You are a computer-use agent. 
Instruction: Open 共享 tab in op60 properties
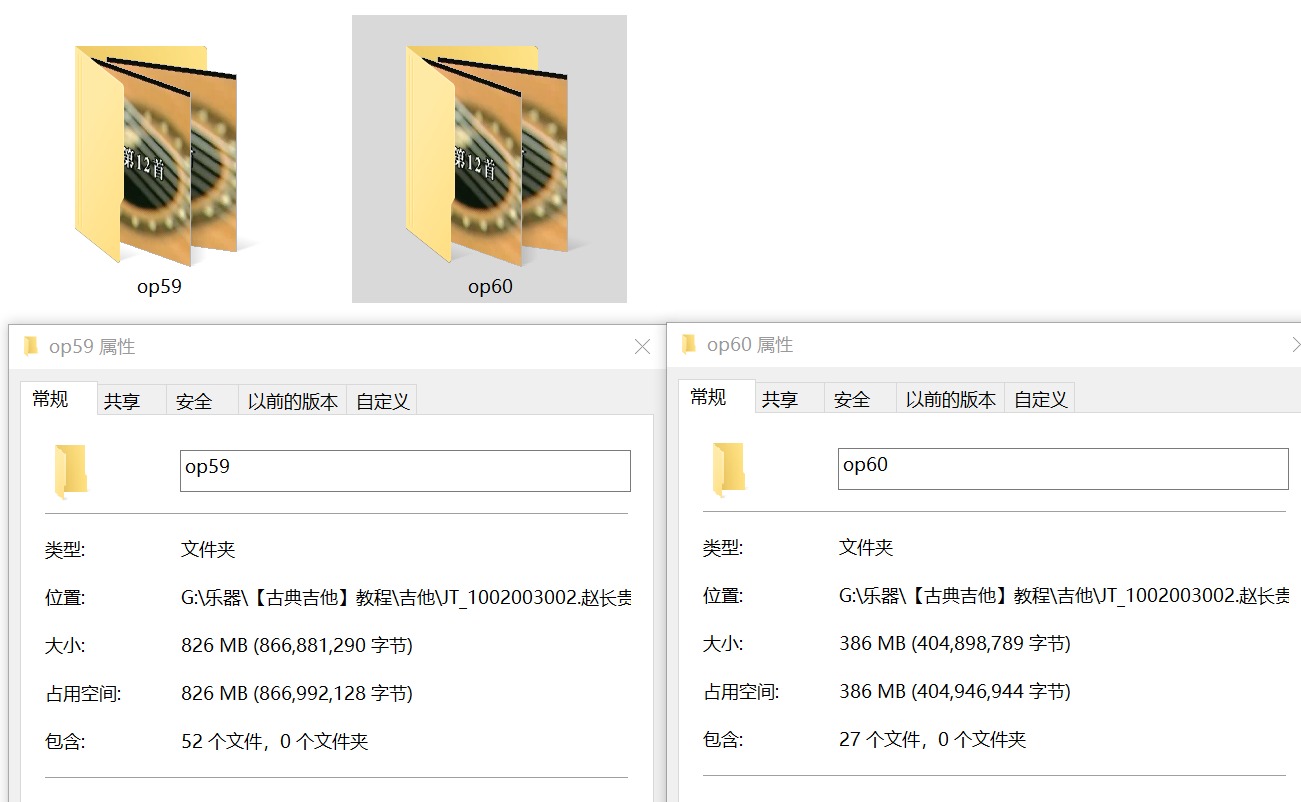(x=780, y=400)
